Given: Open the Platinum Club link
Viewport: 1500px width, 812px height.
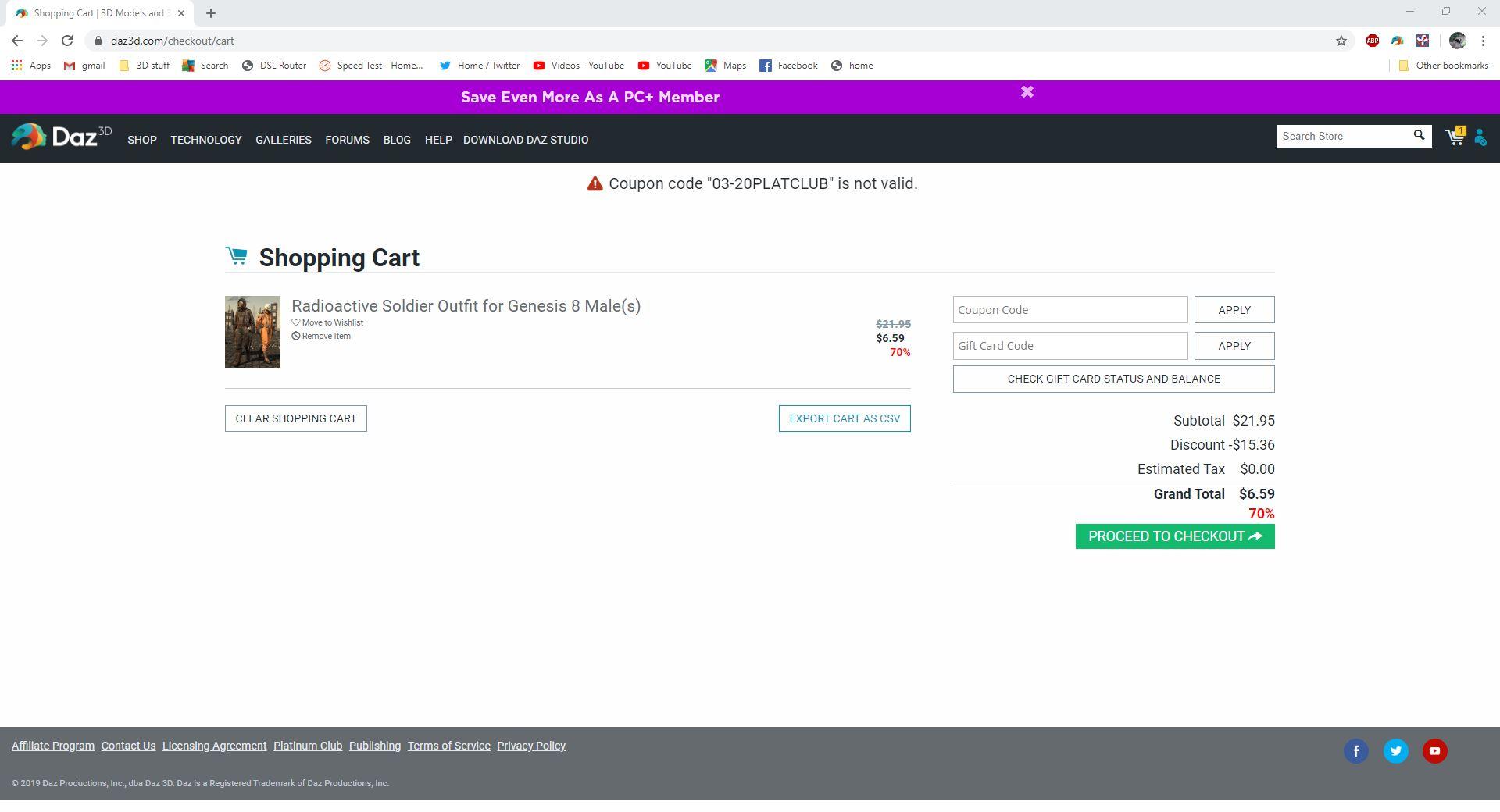Looking at the screenshot, I should pos(308,746).
